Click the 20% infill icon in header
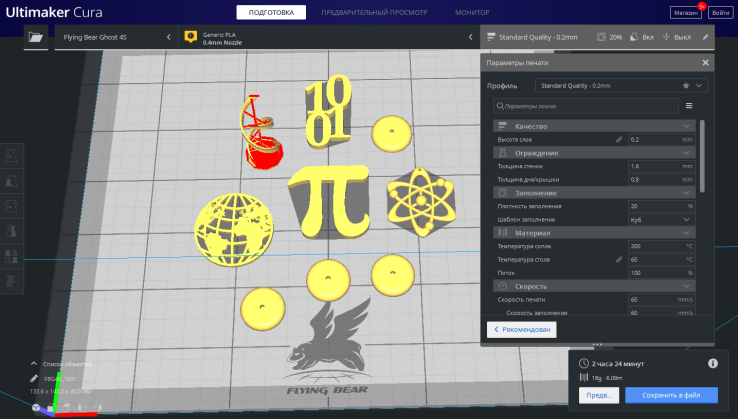The width and height of the screenshot is (738, 419). tap(600, 37)
